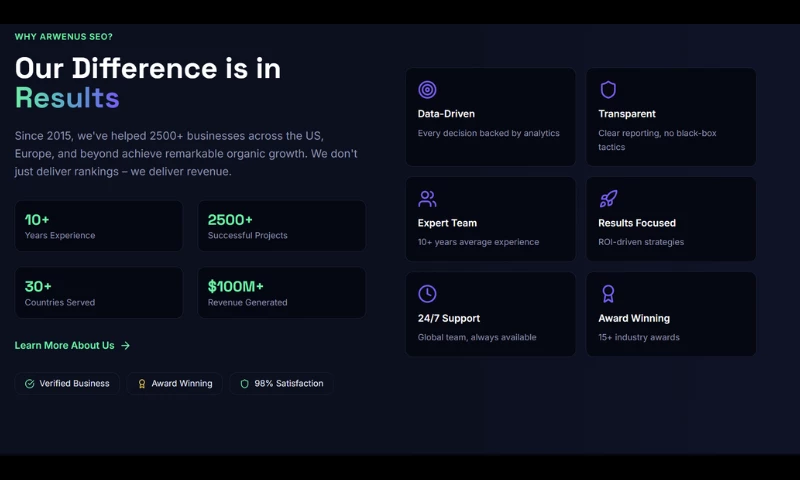800x480 pixels.
Task: Click the Transparent shield icon
Action: [608, 90]
